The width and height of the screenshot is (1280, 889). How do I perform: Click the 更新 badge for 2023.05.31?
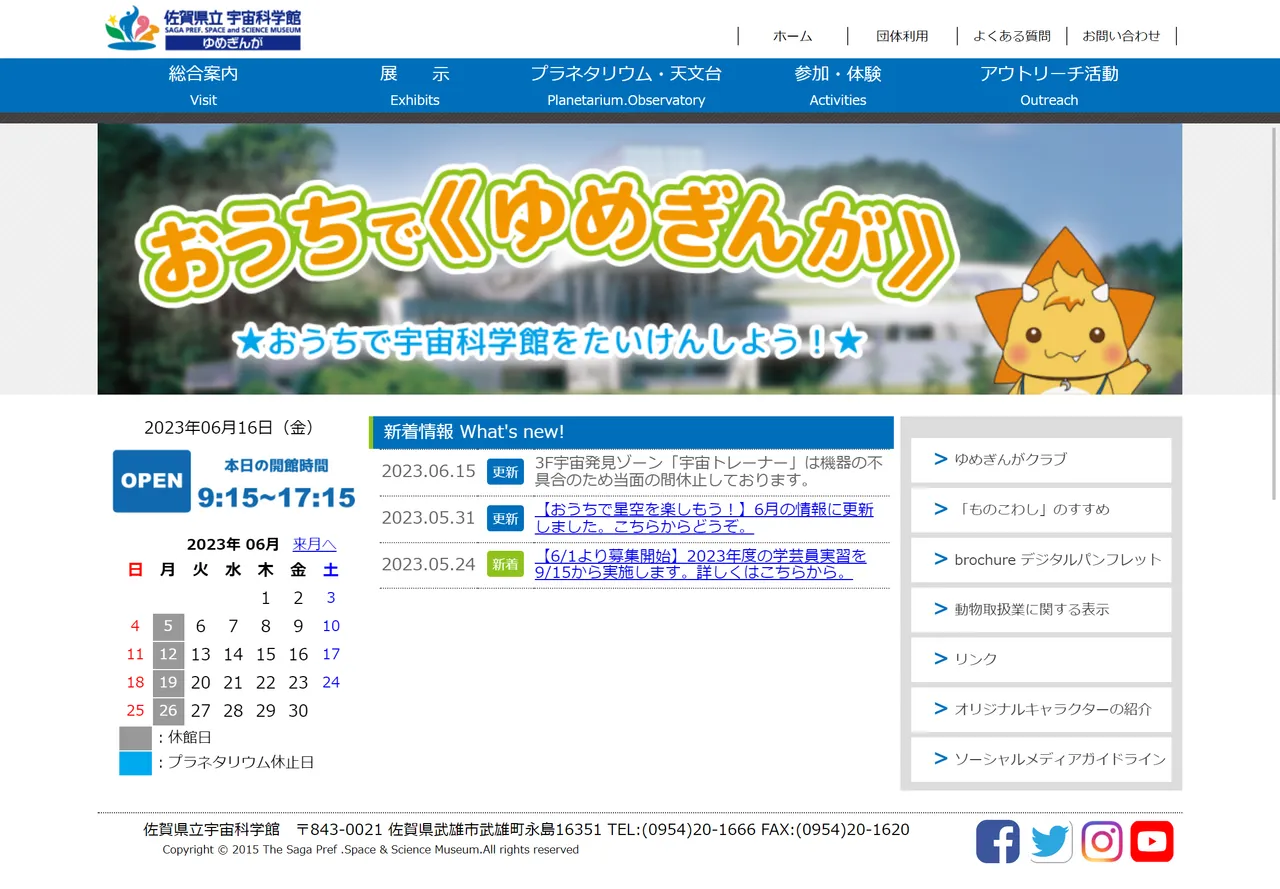pos(505,518)
